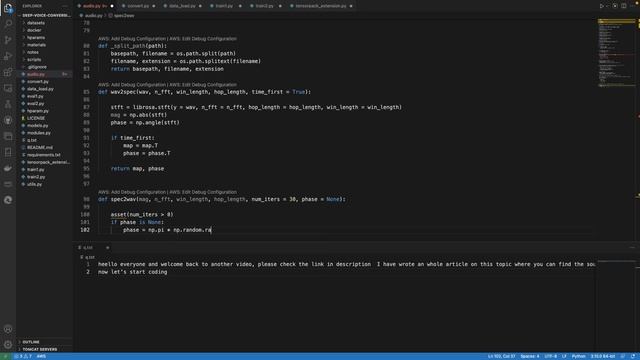Viewport: 640px width, 360px height.
Task: Open modules.py in the file explorer
Action: click(45, 133)
